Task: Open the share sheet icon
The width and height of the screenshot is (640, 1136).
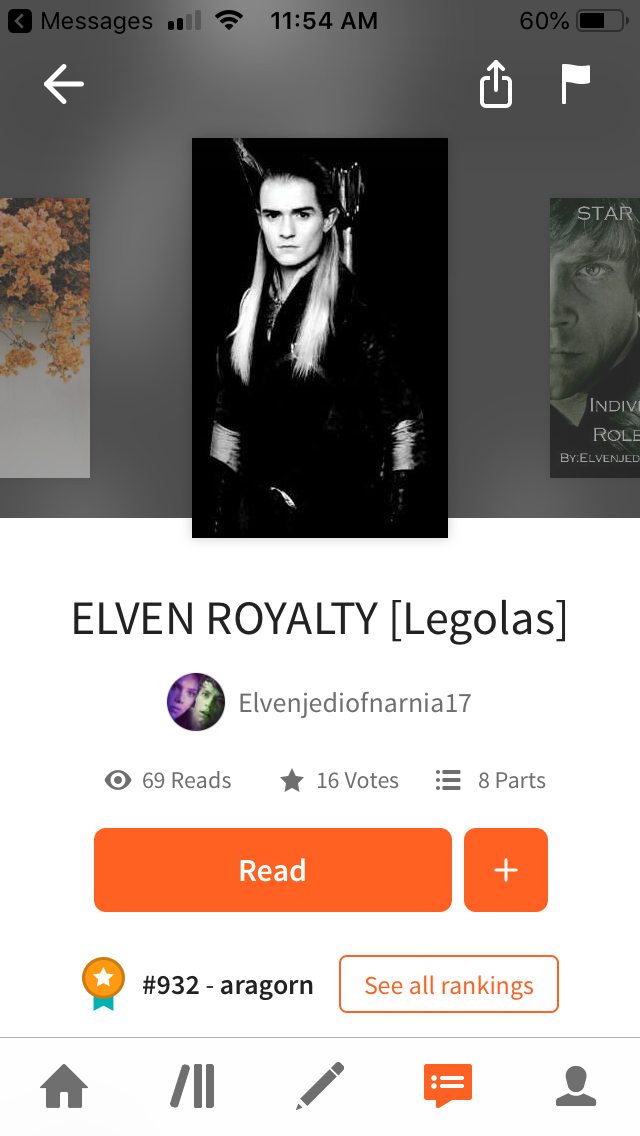Action: tap(496, 84)
